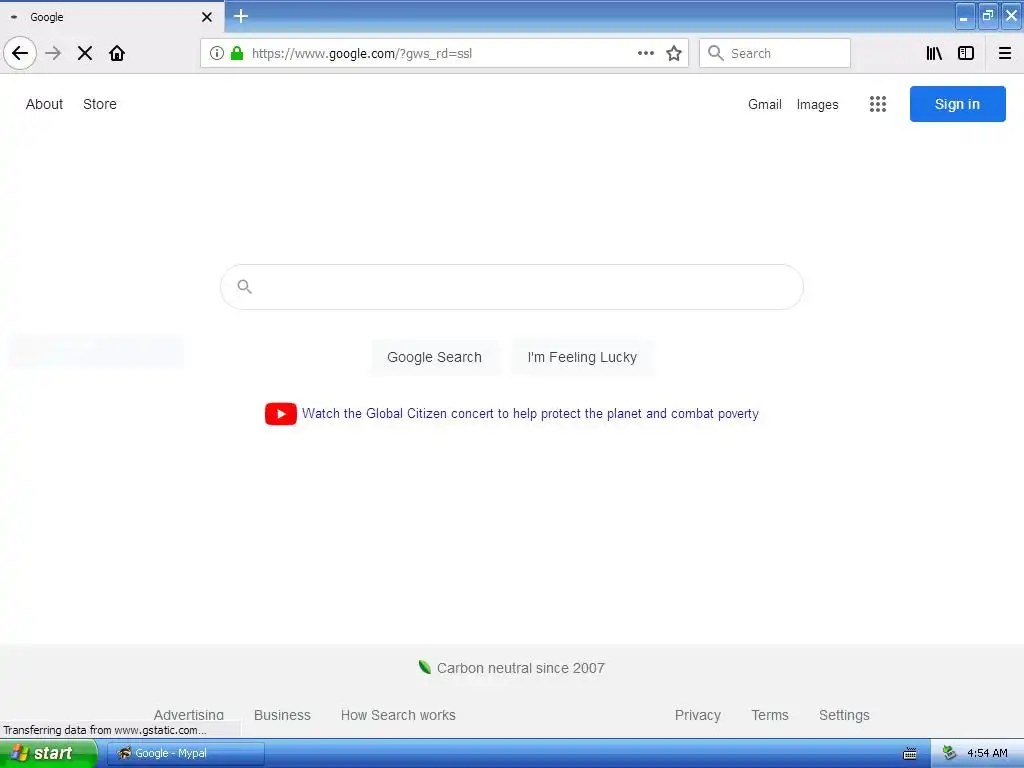This screenshot has width=1024, height=768.
Task: Click the green leaf carbon icon
Action: click(424, 667)
